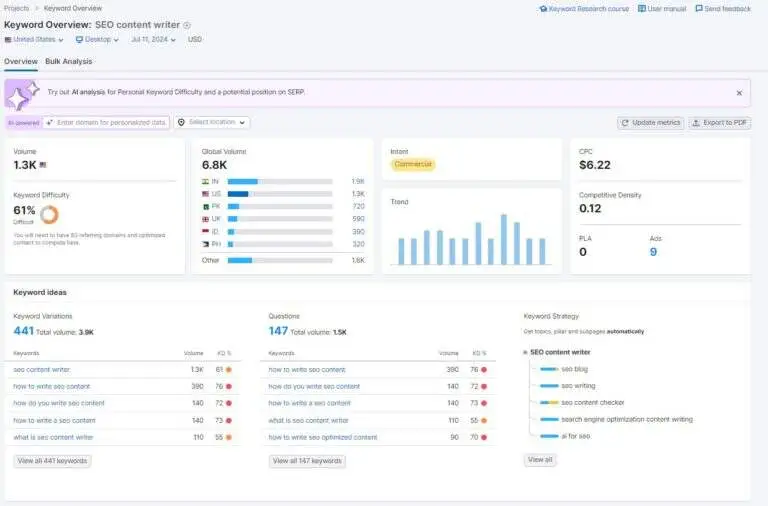The image size is (768, 506).
Task: Click the domain input for personalized data
Action: pyautogui.click(x=106, y=122)
